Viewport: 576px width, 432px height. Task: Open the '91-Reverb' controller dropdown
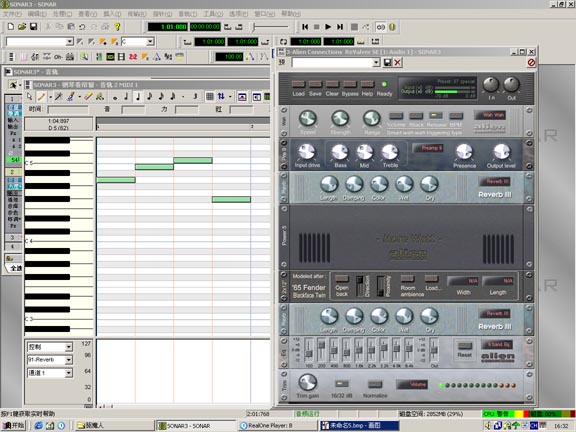click(68, 360)
